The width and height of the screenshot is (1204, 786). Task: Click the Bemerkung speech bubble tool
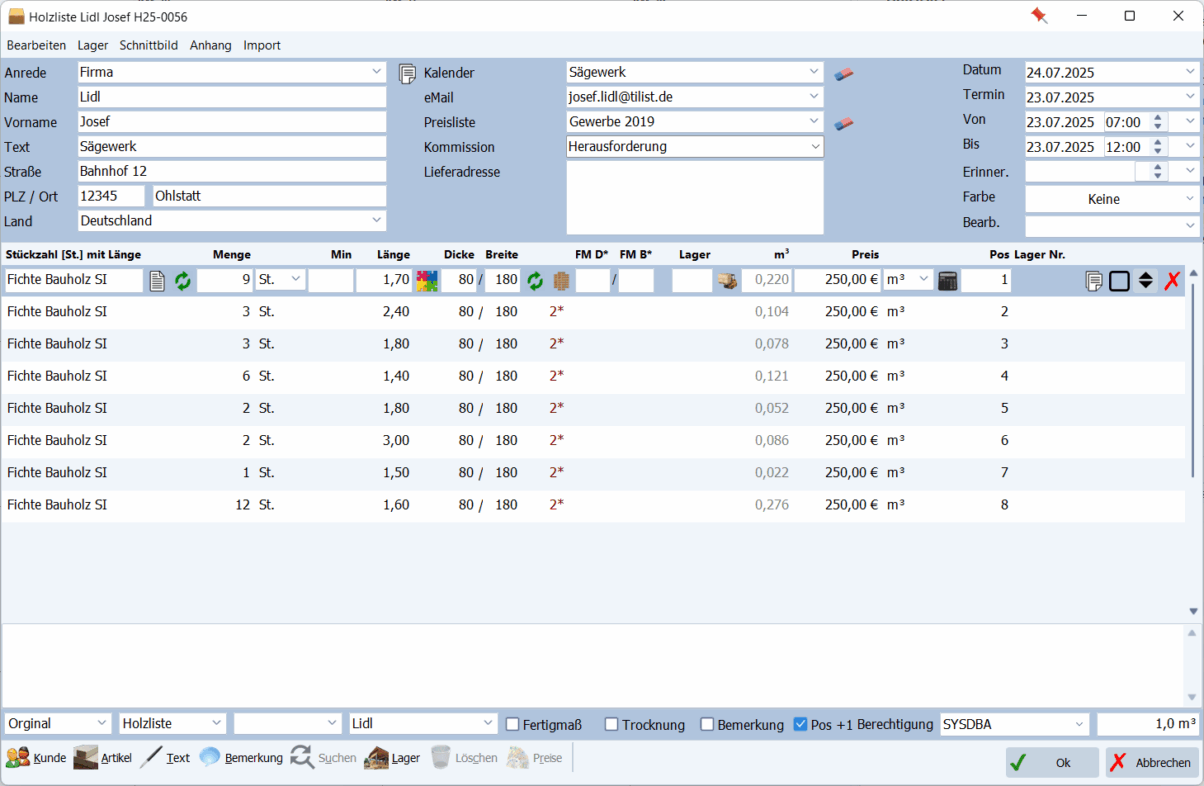240,758
